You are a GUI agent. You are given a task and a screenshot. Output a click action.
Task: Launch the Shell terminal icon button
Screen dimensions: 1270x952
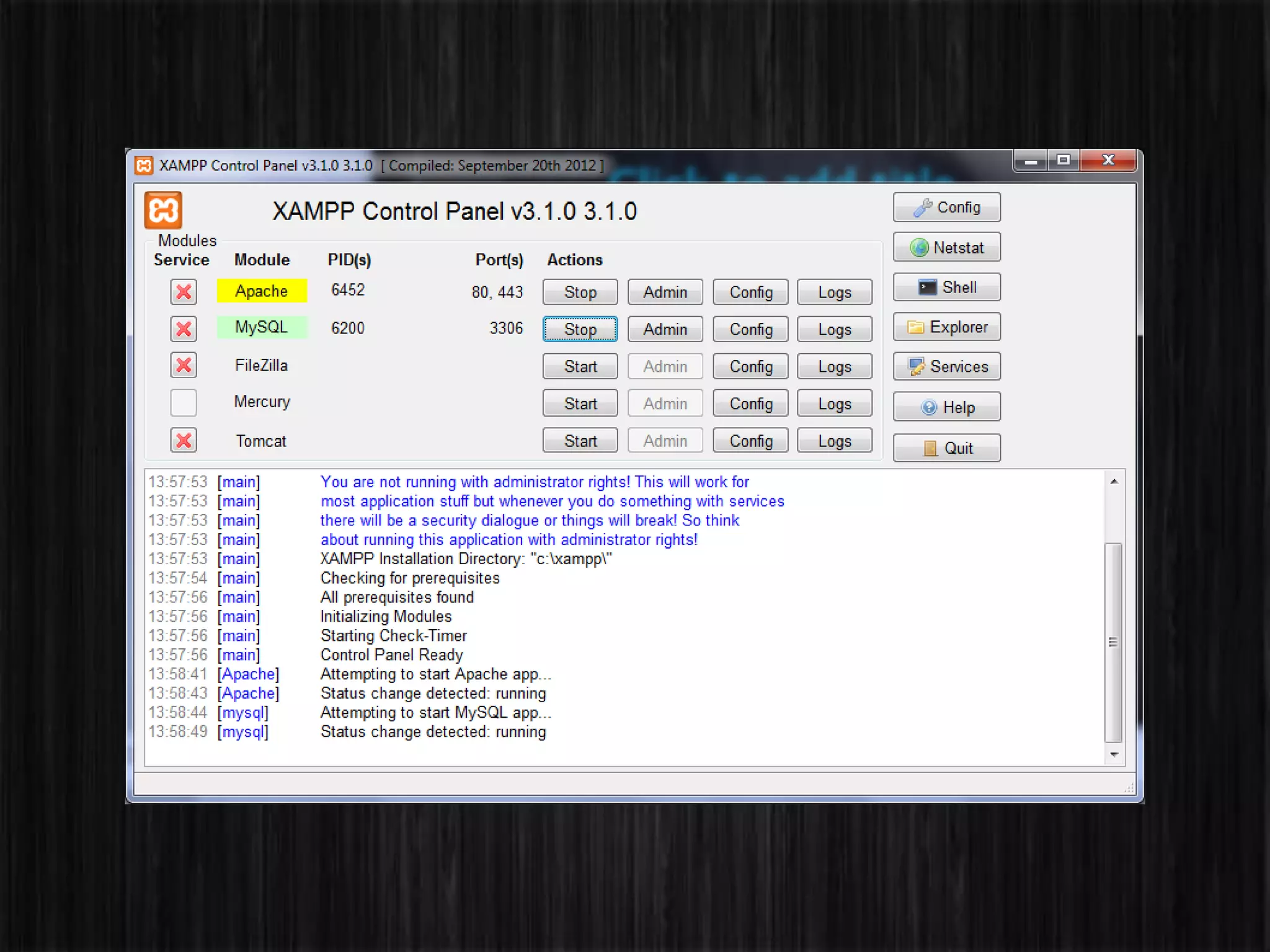[946, 288]
